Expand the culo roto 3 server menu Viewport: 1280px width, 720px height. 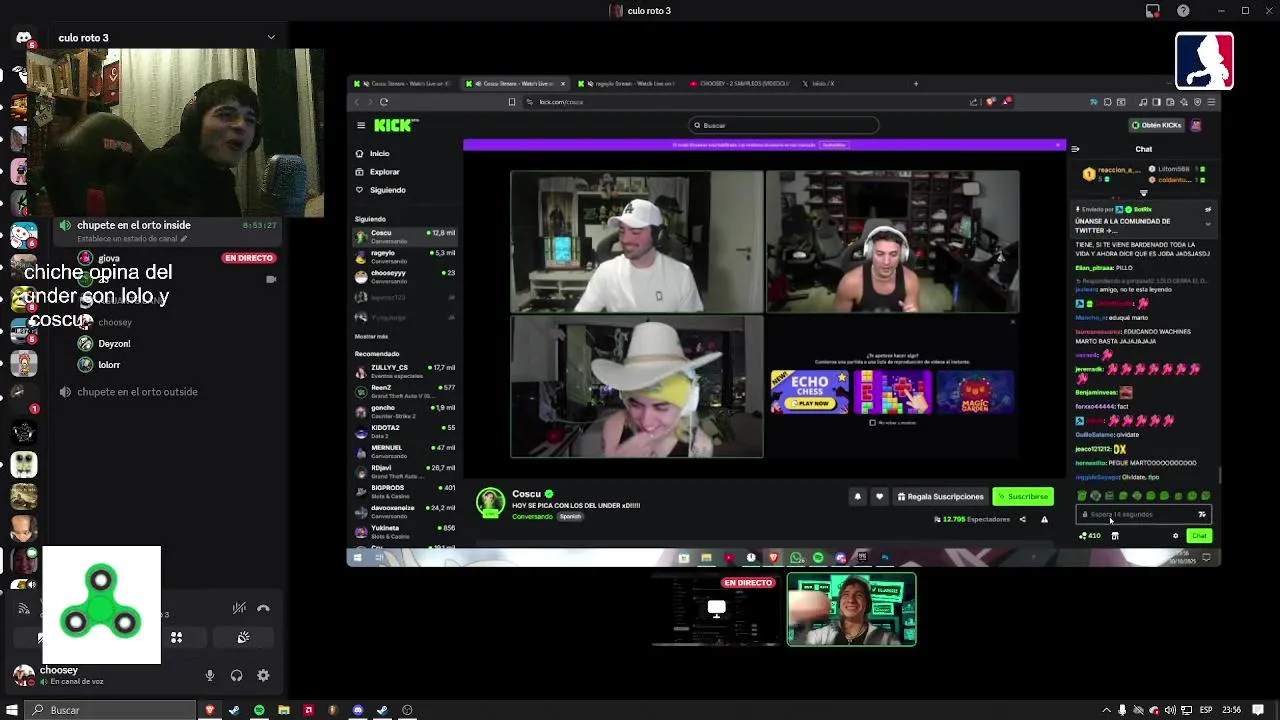coord(270,38)
